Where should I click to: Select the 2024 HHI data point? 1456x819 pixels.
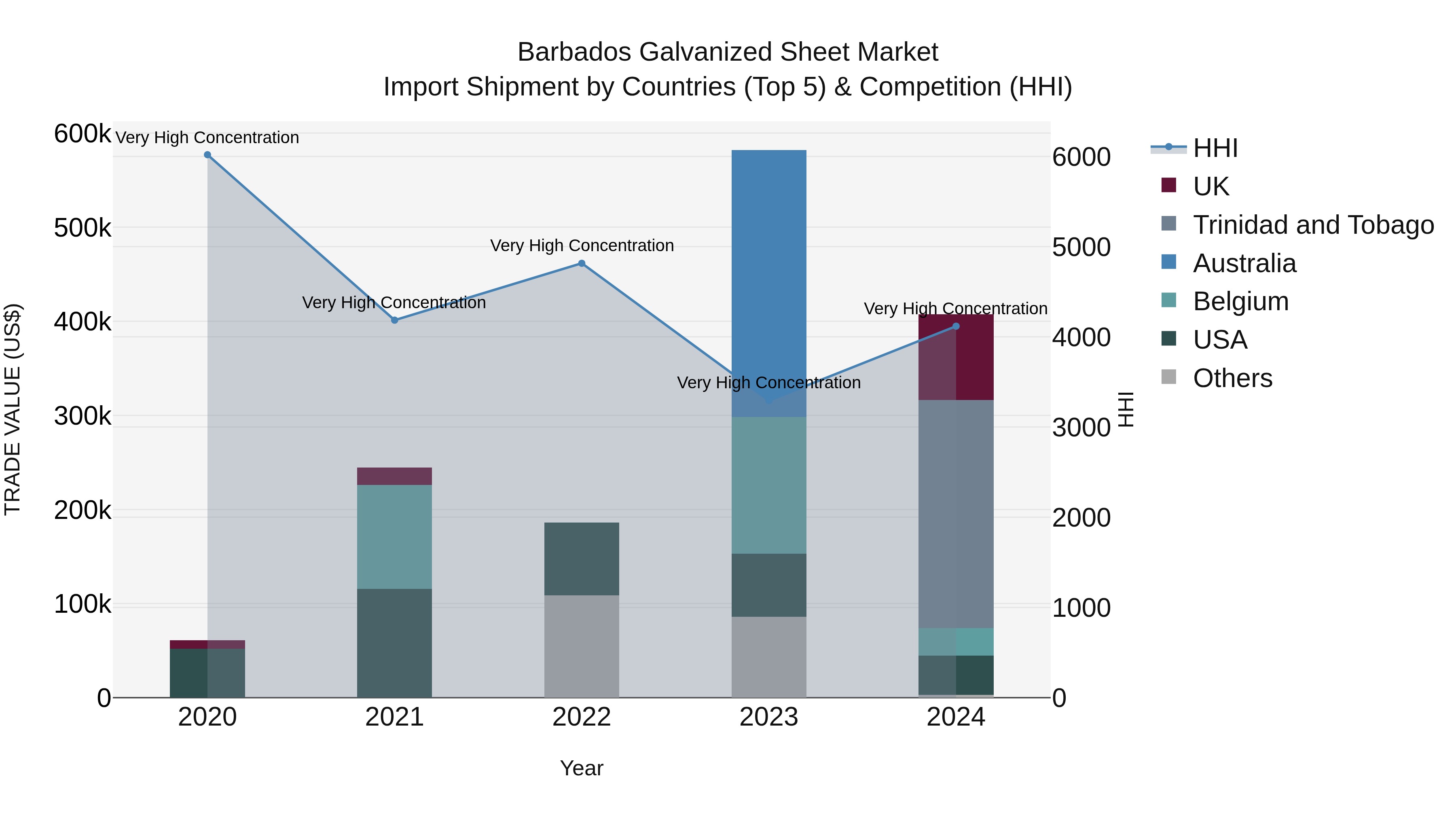click(x=956, y=326)
